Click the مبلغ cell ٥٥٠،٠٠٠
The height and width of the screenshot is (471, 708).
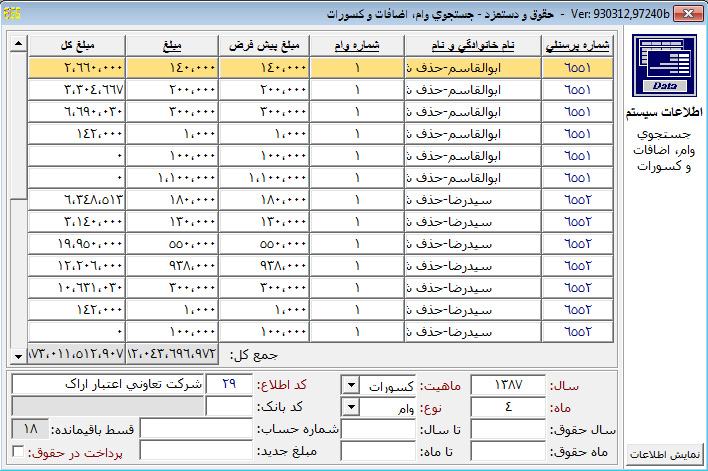coord(172,244)
